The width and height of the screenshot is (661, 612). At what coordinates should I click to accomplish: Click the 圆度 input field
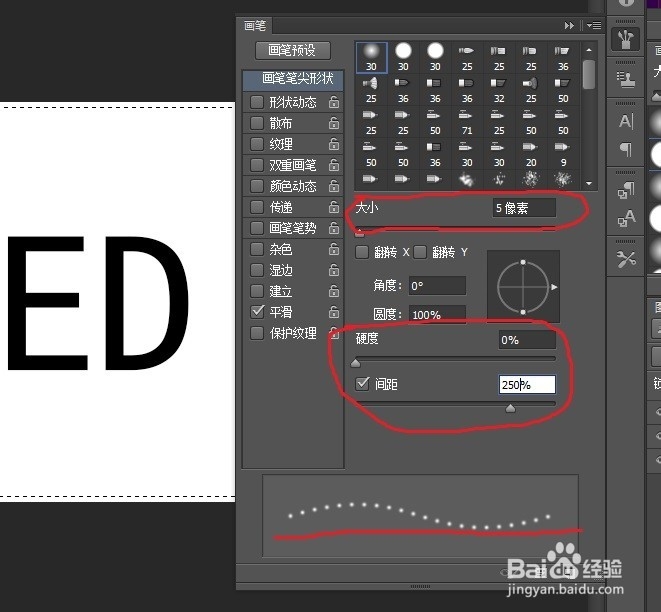(x=437, y=314)
